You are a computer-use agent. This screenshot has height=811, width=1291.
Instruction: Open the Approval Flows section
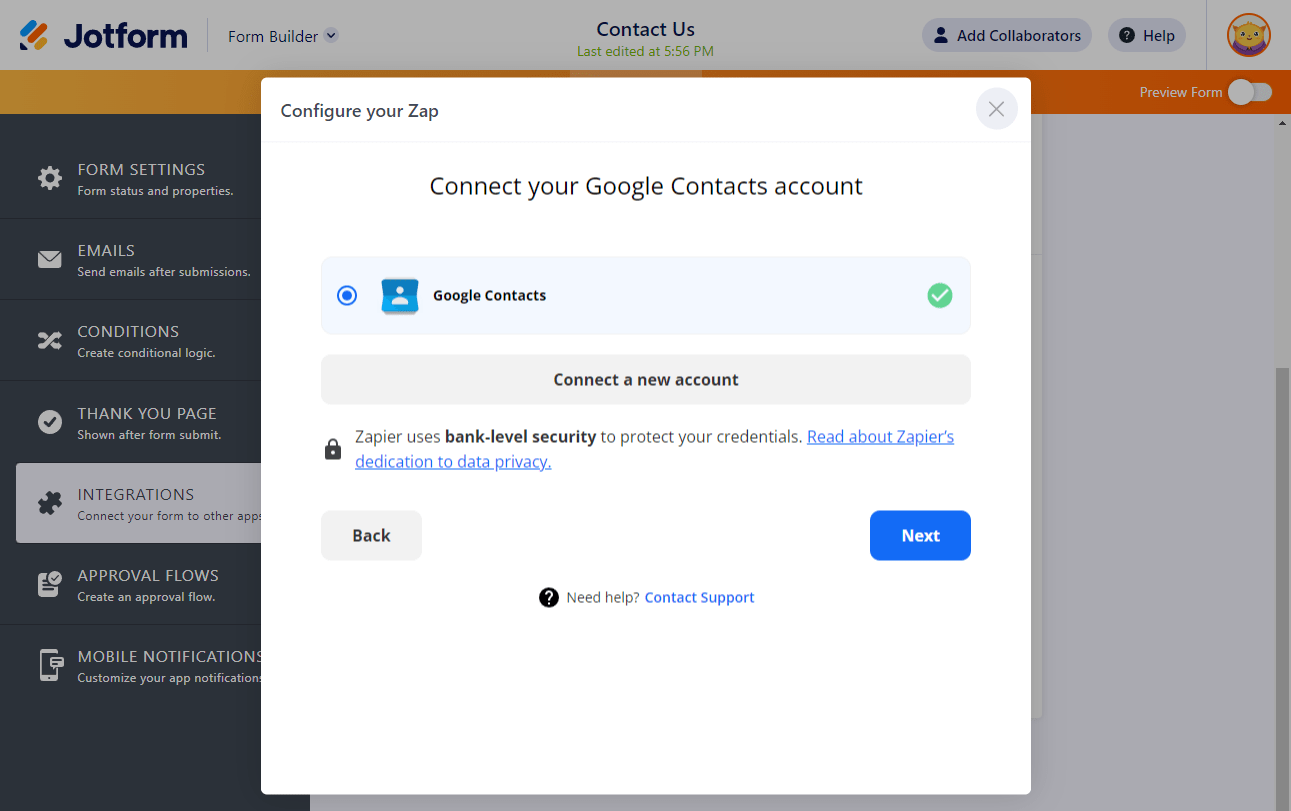[x=148, y=584]
